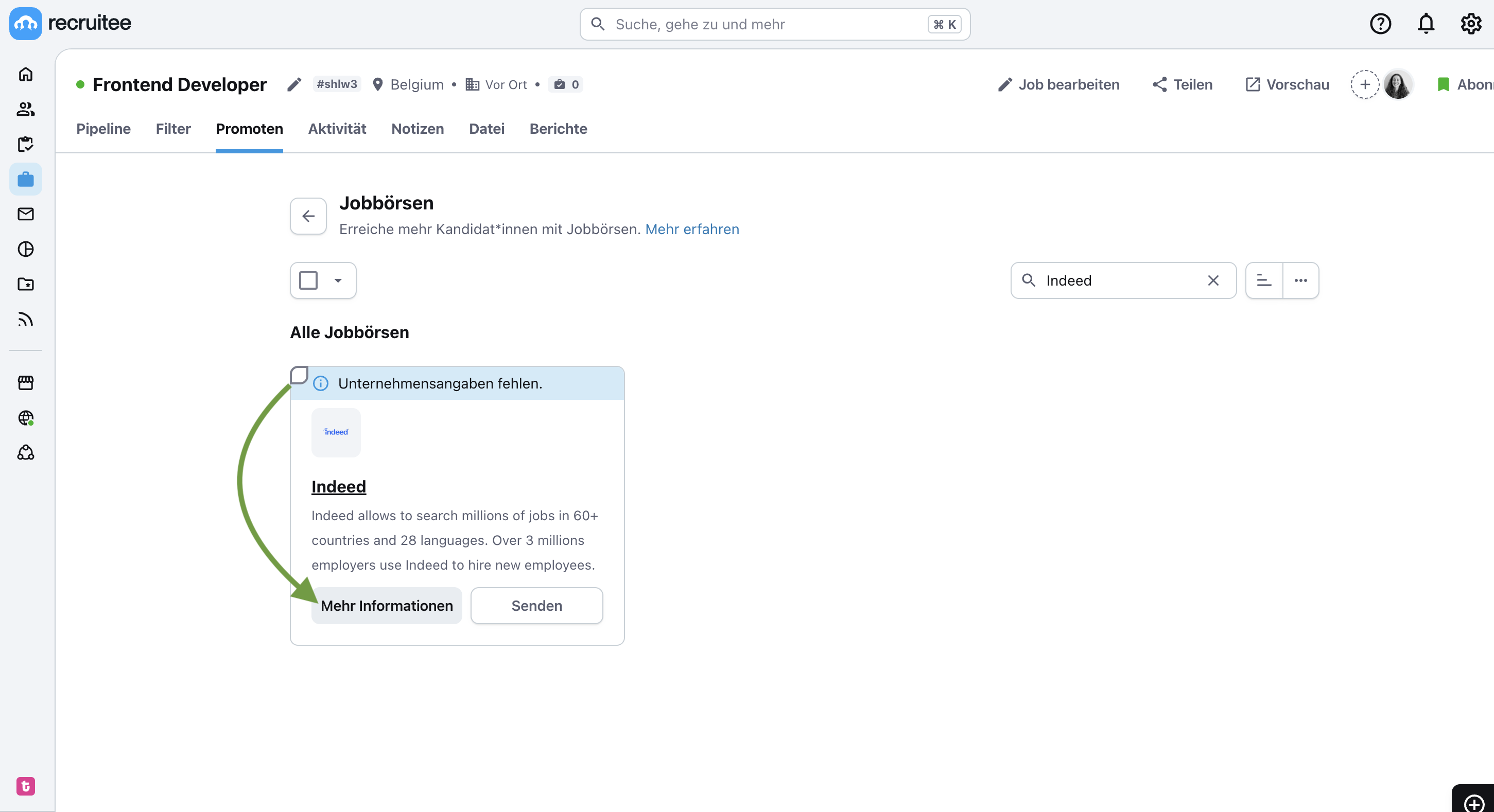The height and width of the screenshot is (812, 1494).
Task: Check the checkbox on the Indeed card
Action: 299,375
